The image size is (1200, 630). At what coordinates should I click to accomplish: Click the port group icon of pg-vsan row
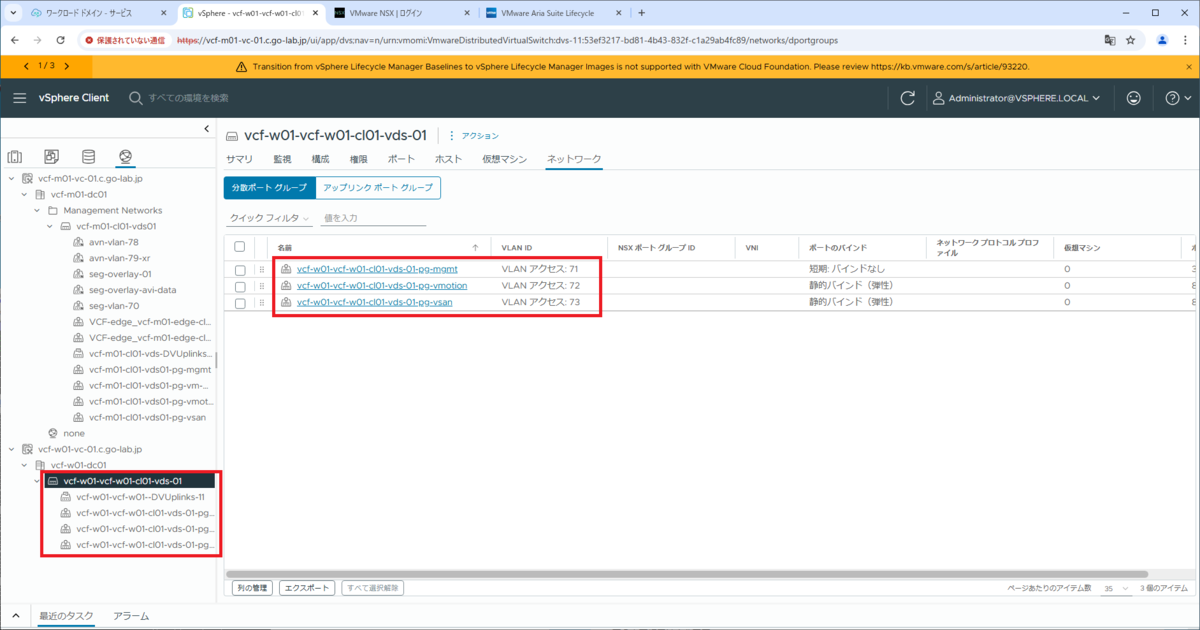tap(286, 302)
